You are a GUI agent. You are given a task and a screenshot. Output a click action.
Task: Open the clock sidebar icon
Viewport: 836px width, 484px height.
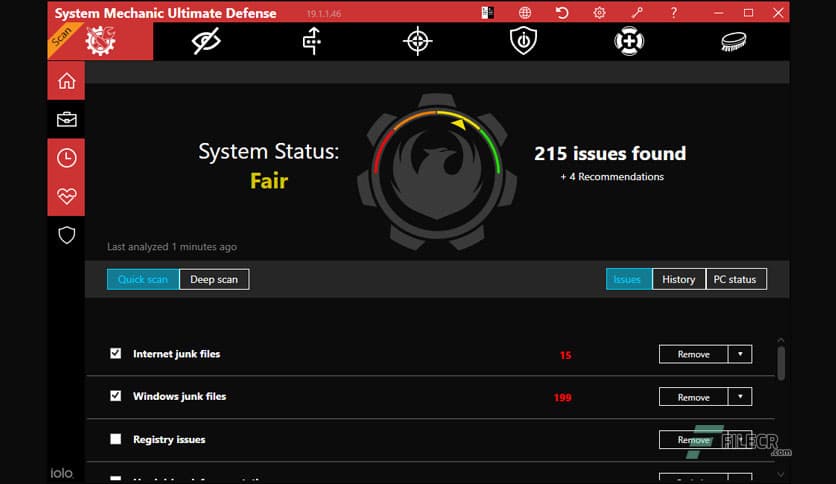pyautogui.click(x=66, y=158)
